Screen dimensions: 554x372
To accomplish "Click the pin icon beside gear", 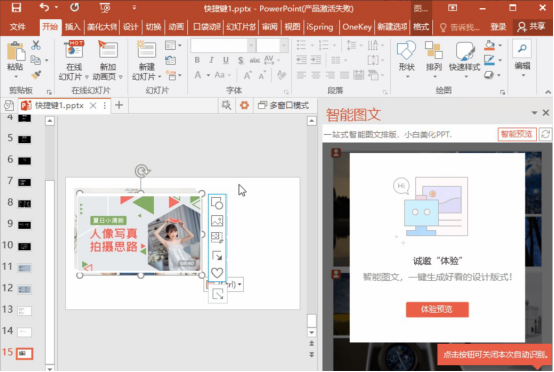I will (226, 105).
